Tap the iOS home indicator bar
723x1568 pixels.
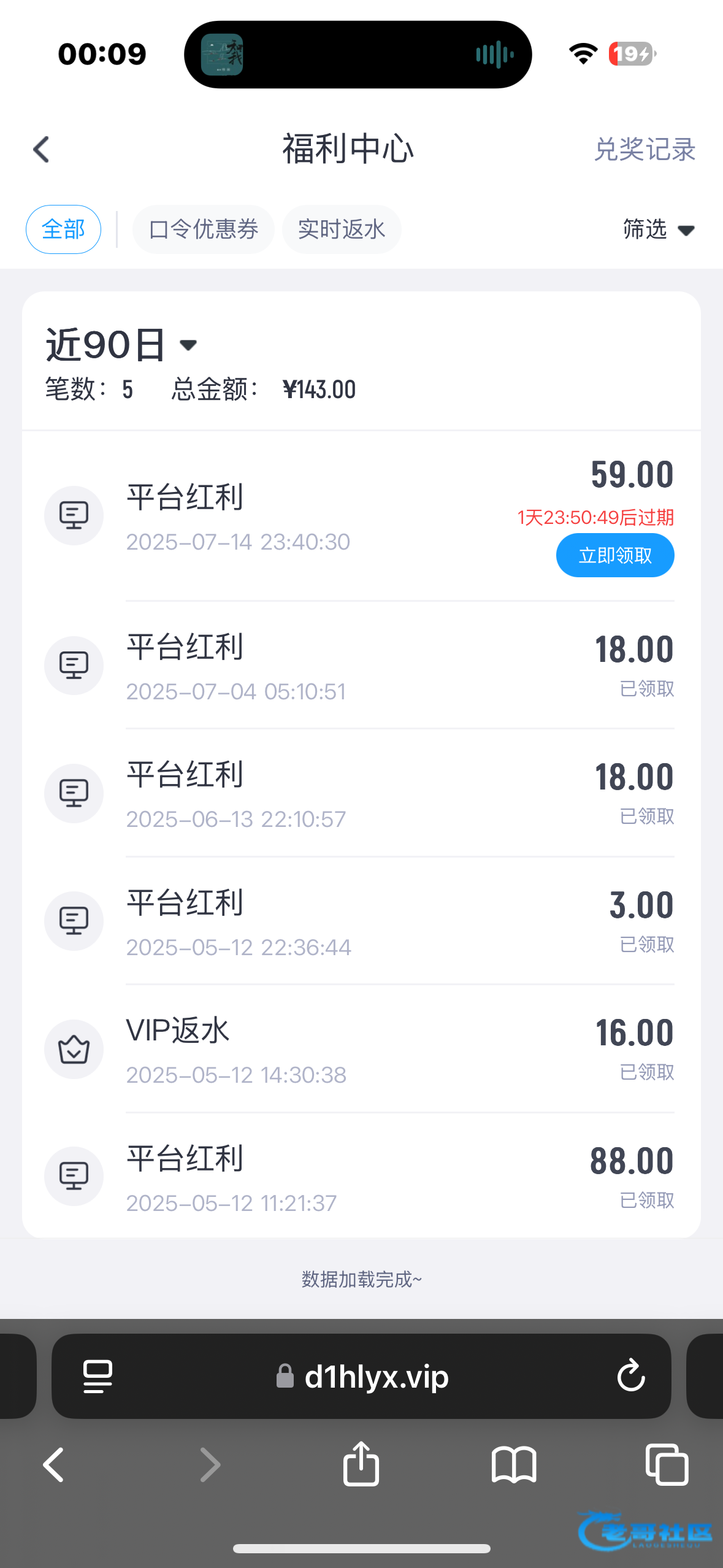[x=361, y=1548]
